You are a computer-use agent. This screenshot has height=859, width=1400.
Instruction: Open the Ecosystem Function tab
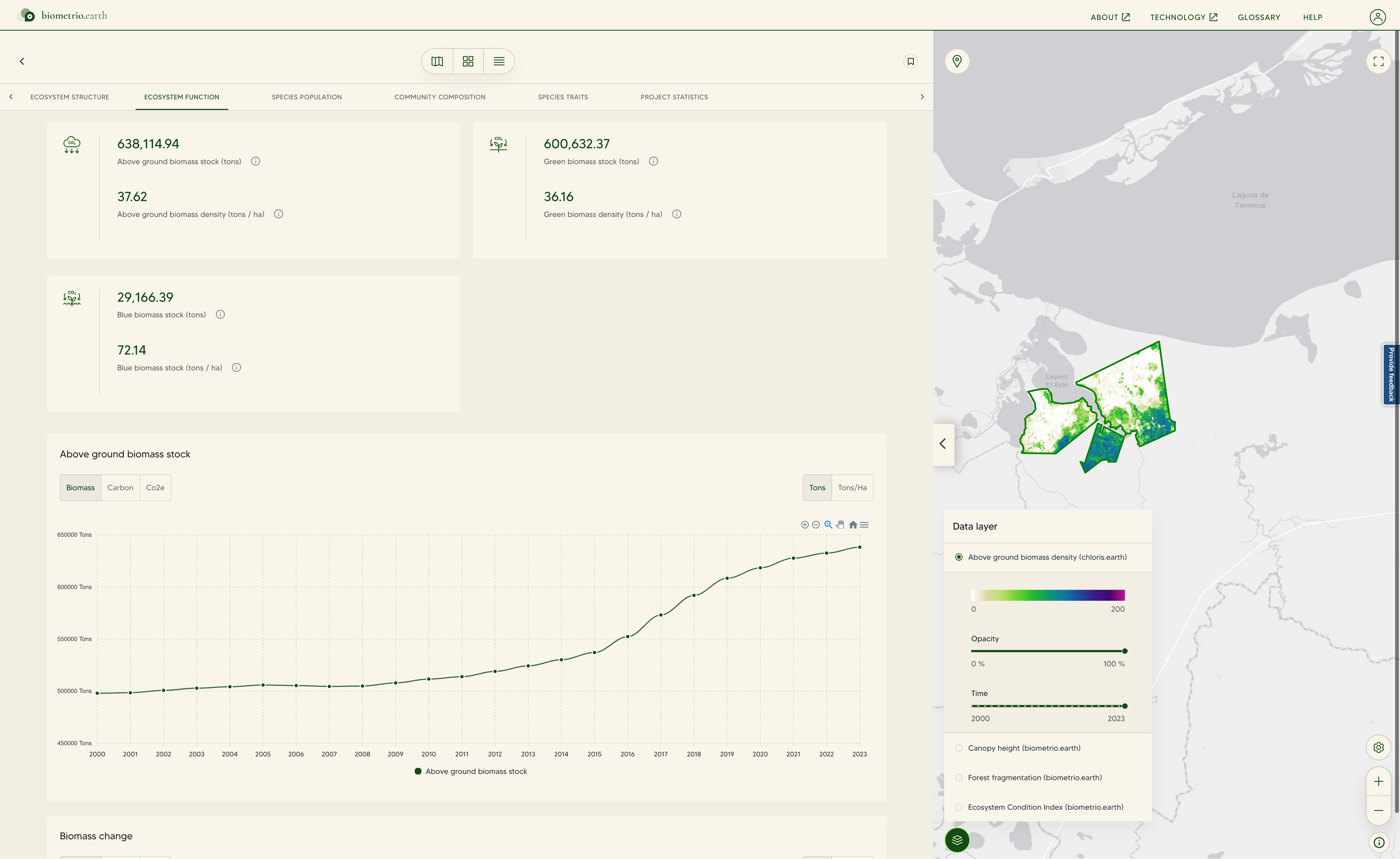[182, 97]
